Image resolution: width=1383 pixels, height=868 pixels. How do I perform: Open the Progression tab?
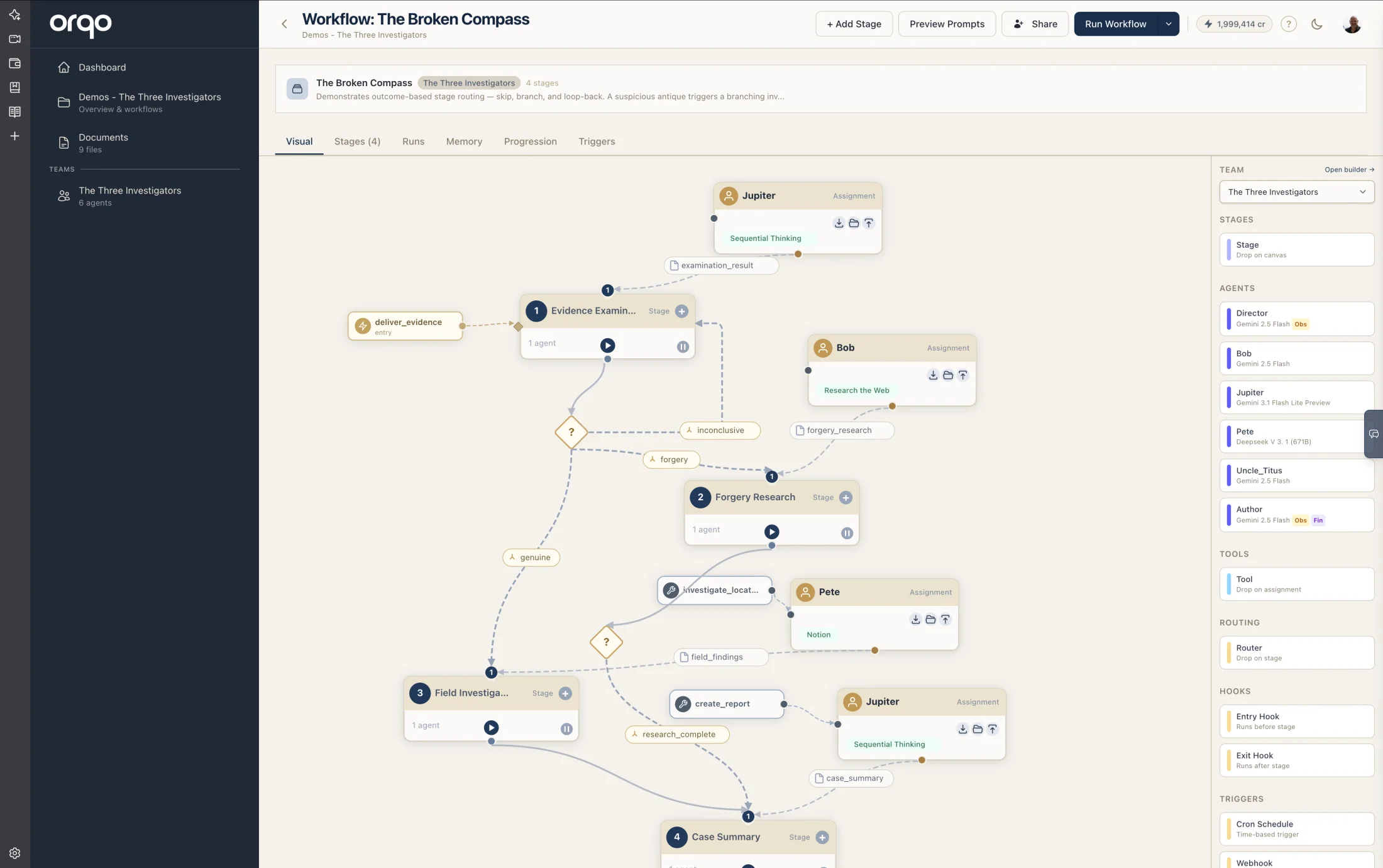530,141
